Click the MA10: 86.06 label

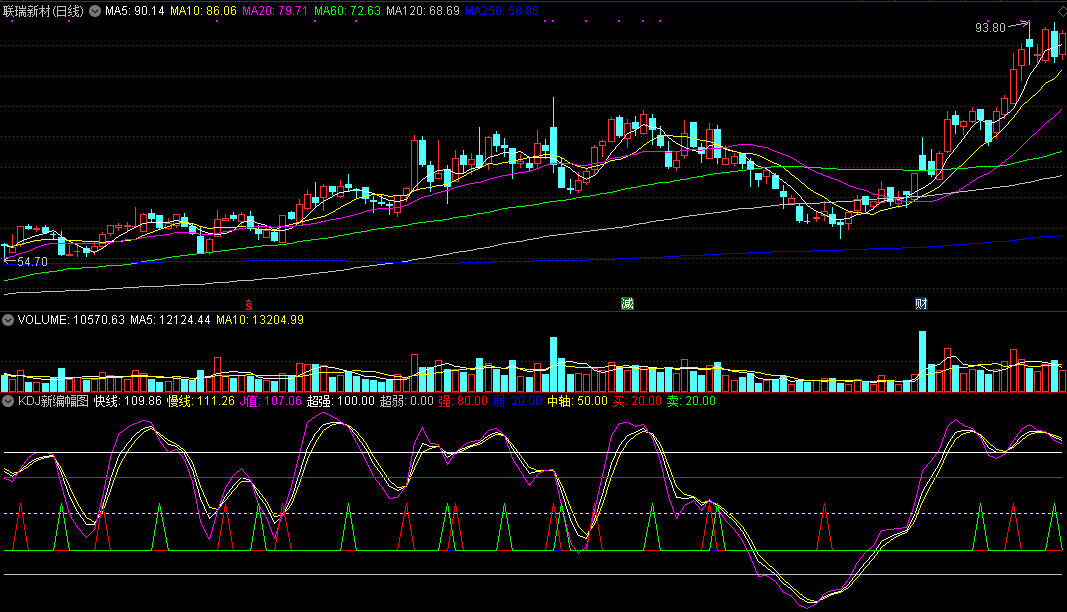pyautogui.click(x=203, y=11)
